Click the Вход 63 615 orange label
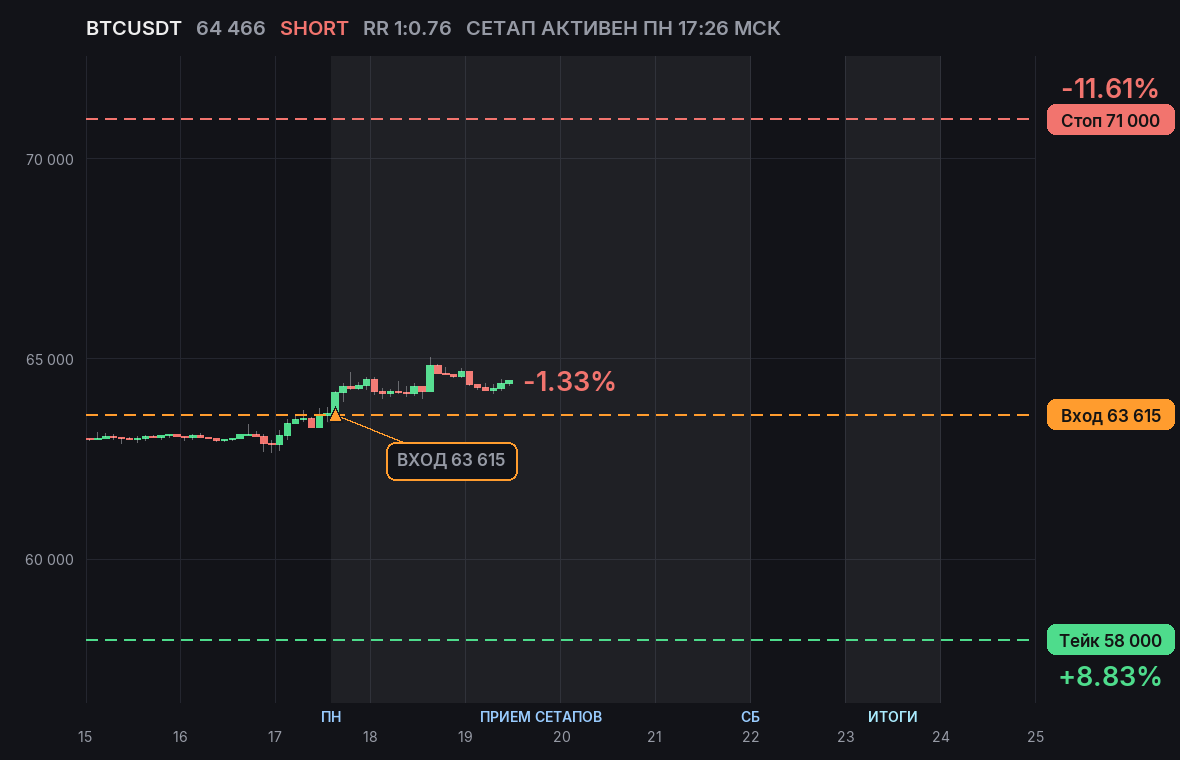1180x760 pixels. click(x=1110, y=415)
